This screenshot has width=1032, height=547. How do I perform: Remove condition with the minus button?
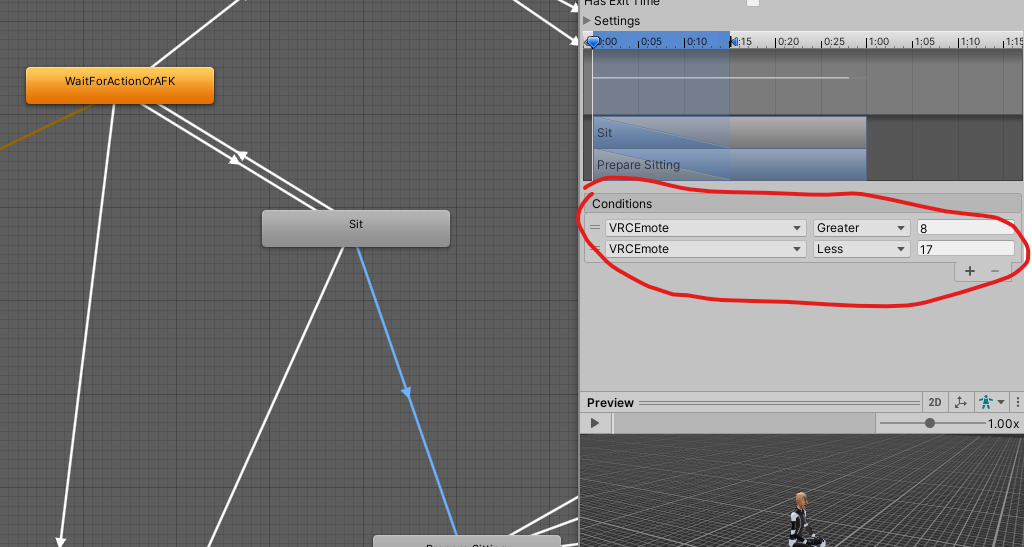[995, 271]
